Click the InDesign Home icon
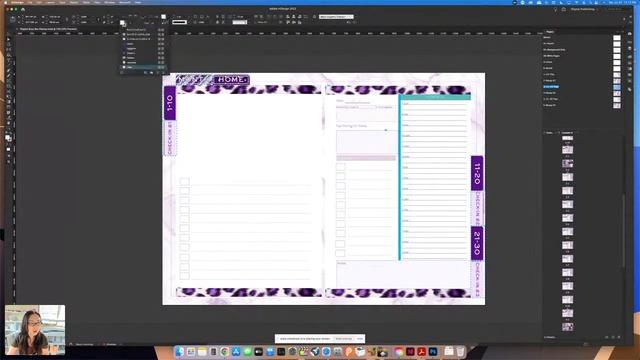Viewport: 640px width, 360px height. pyautogui.click(x=23, y=9)
